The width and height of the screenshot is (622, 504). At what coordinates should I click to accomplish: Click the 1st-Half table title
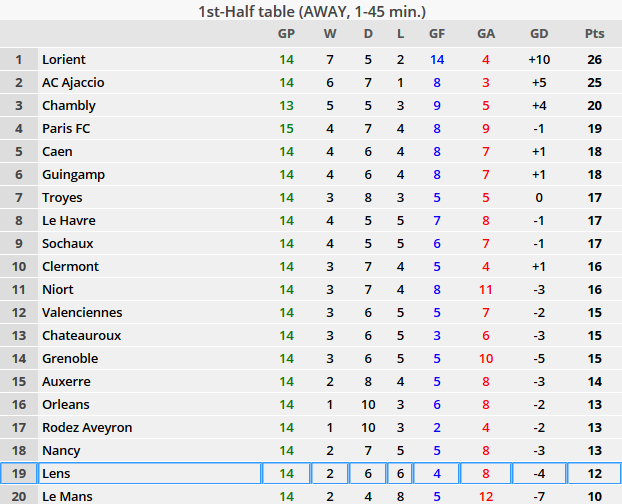pyautogui.click(x=311, y=11)
